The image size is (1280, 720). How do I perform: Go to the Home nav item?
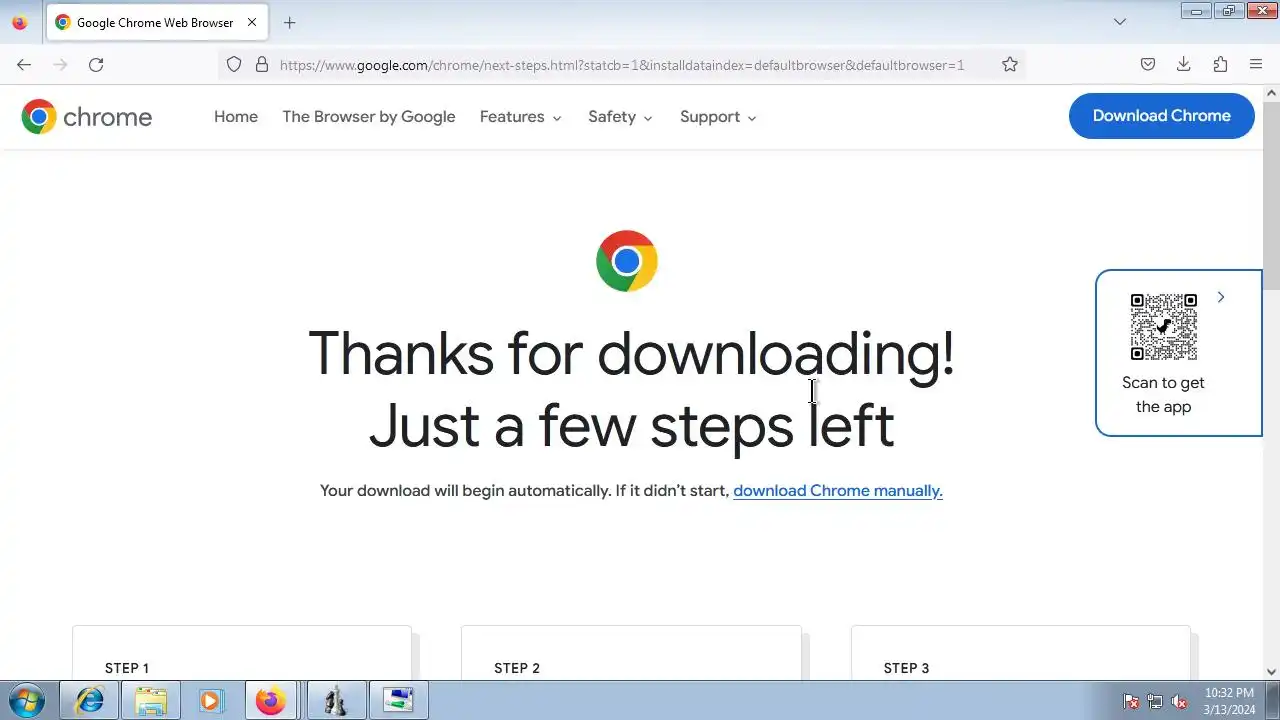click(x=236, y=117)
